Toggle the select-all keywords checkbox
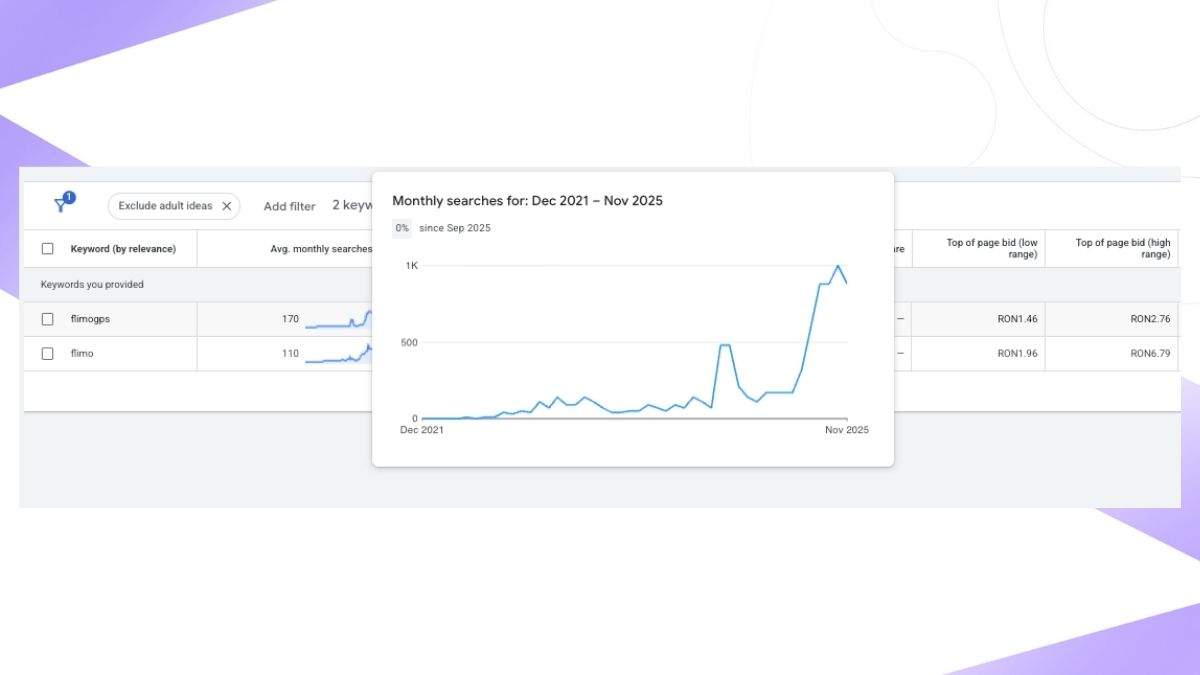The image size is (1200, 675). pyautogui.click(x=47, y=249)
